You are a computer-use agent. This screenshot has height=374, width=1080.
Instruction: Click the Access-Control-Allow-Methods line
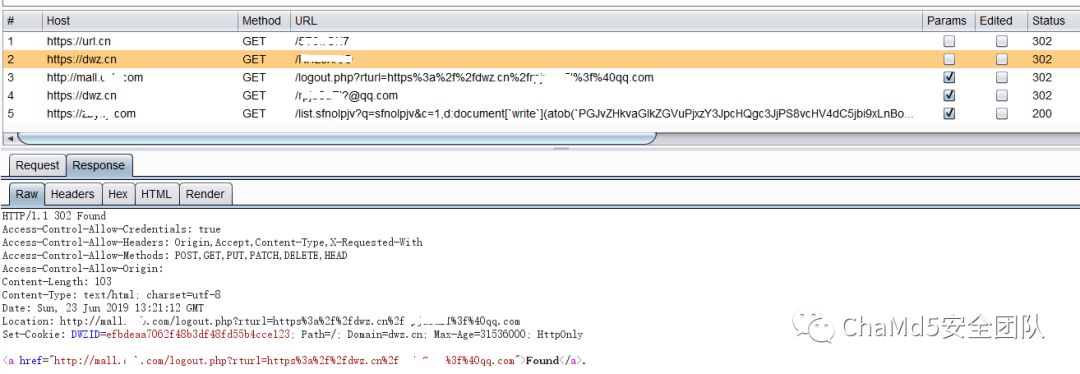(174, 256)
